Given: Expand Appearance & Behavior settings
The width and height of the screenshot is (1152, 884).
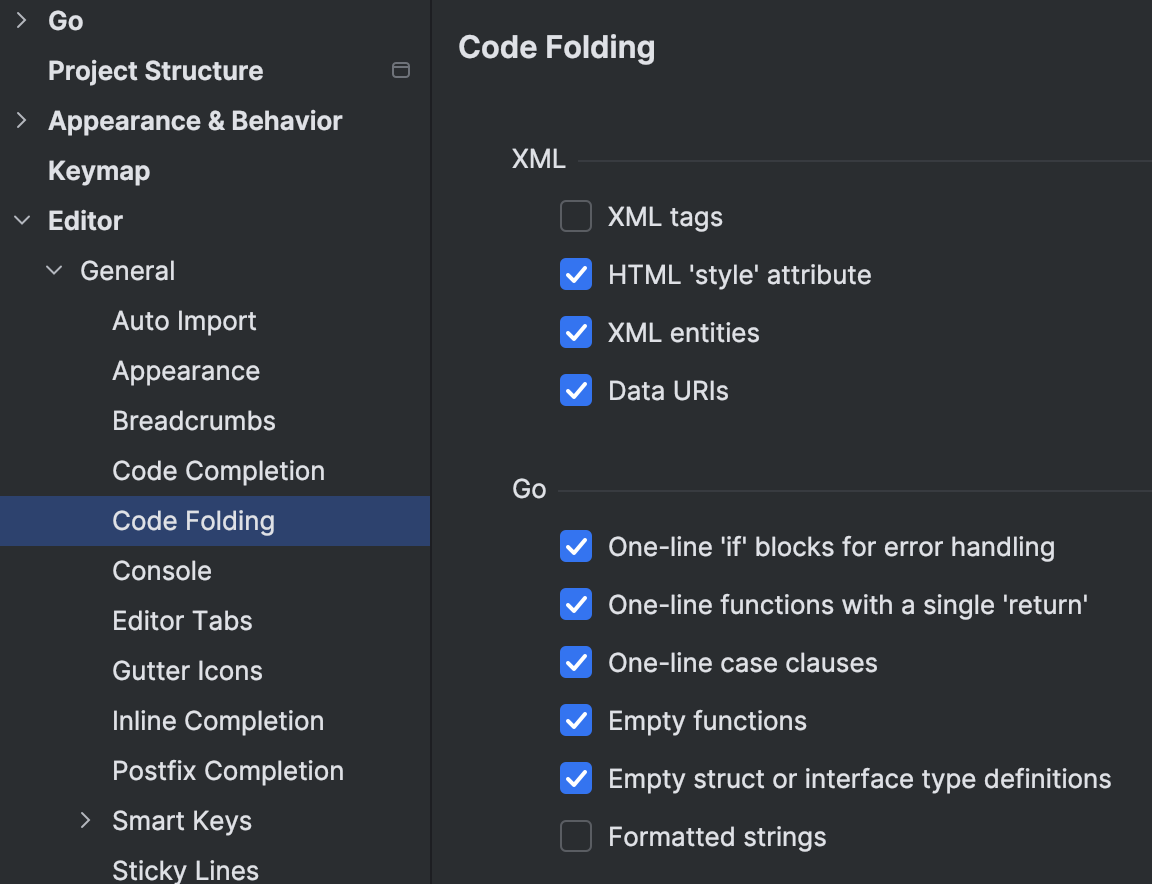Looking at the screenshot, I should [22, 121].
